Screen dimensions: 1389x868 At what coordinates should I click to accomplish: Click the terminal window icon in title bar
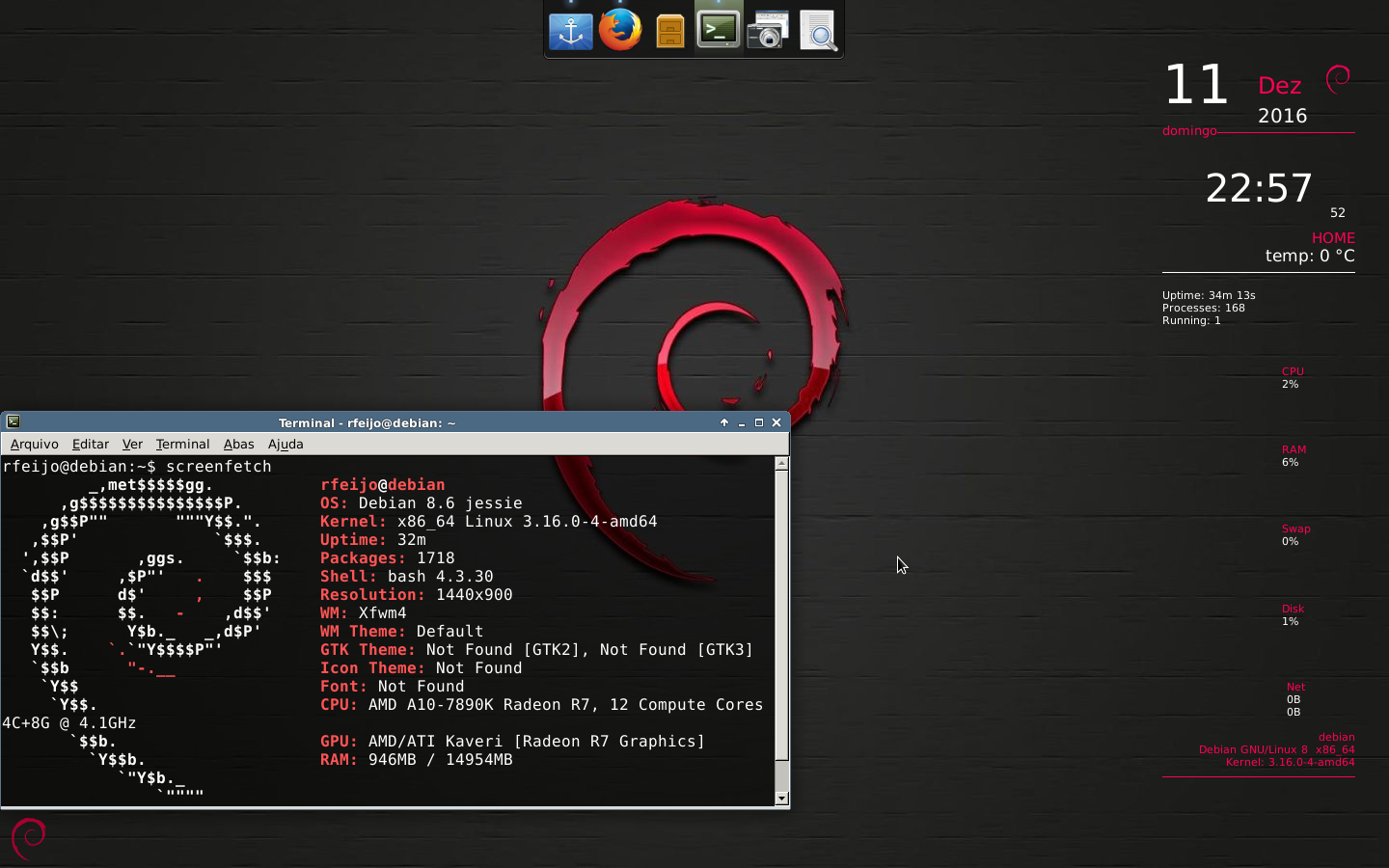point(13,421)
